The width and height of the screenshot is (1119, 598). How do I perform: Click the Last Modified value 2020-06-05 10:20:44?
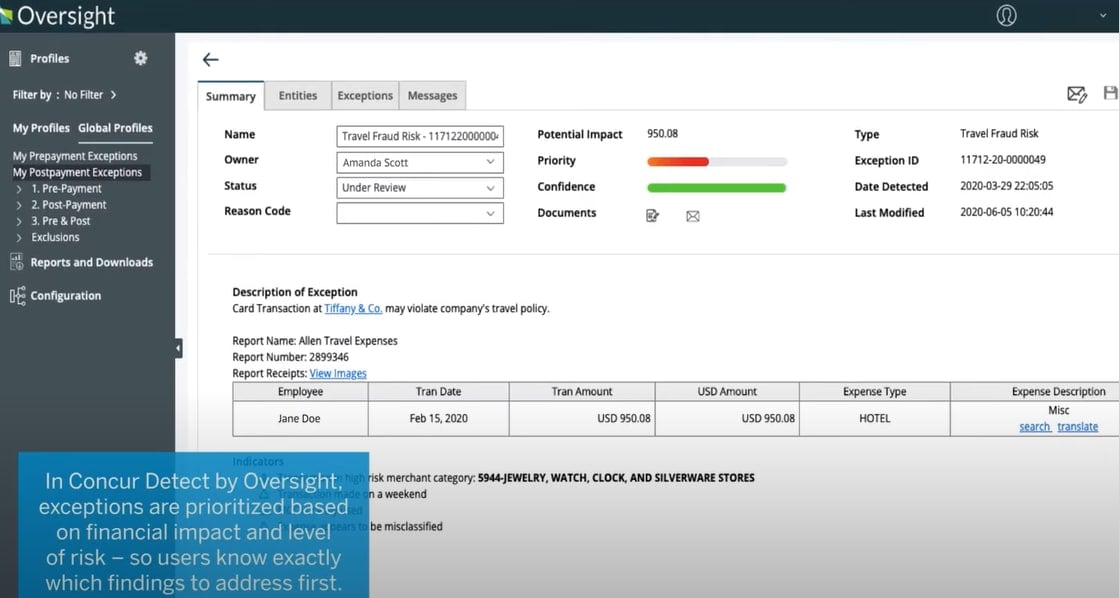(x=1006, y=212)
